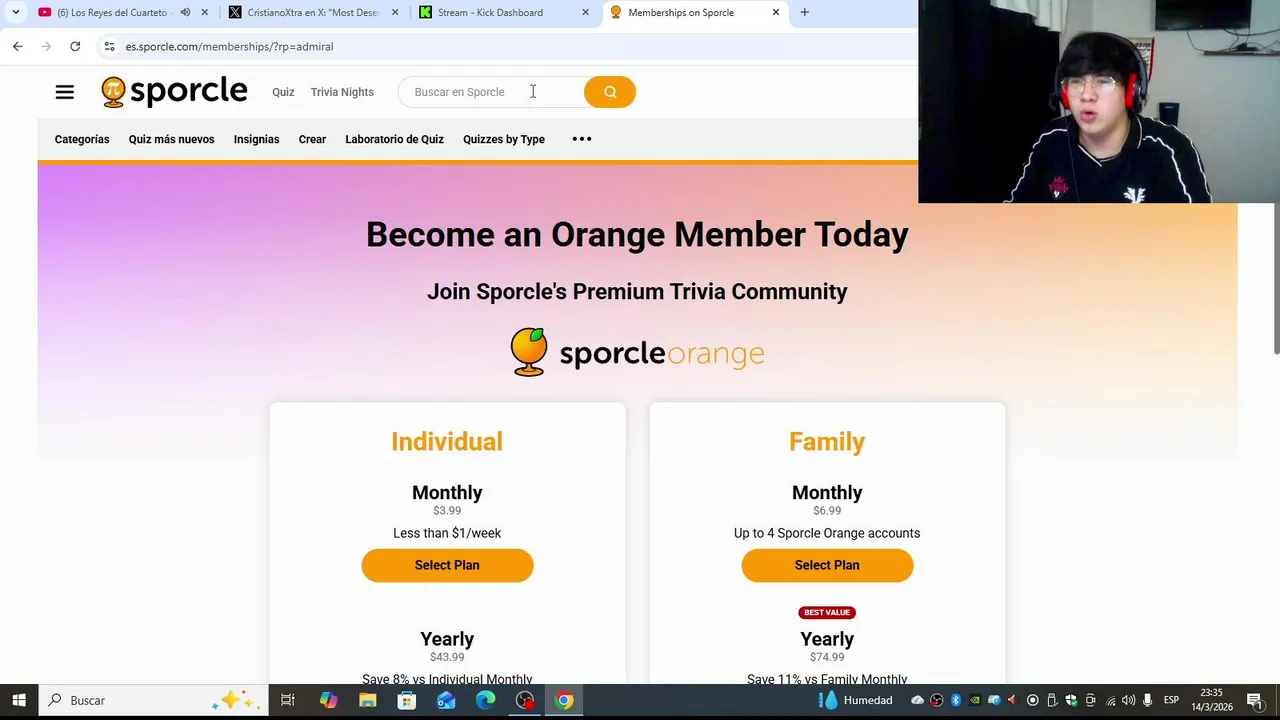Close the Stream - Kick Dashboard tab
The width and height of the screenshot is (1280, 720).
click(585, 12)
